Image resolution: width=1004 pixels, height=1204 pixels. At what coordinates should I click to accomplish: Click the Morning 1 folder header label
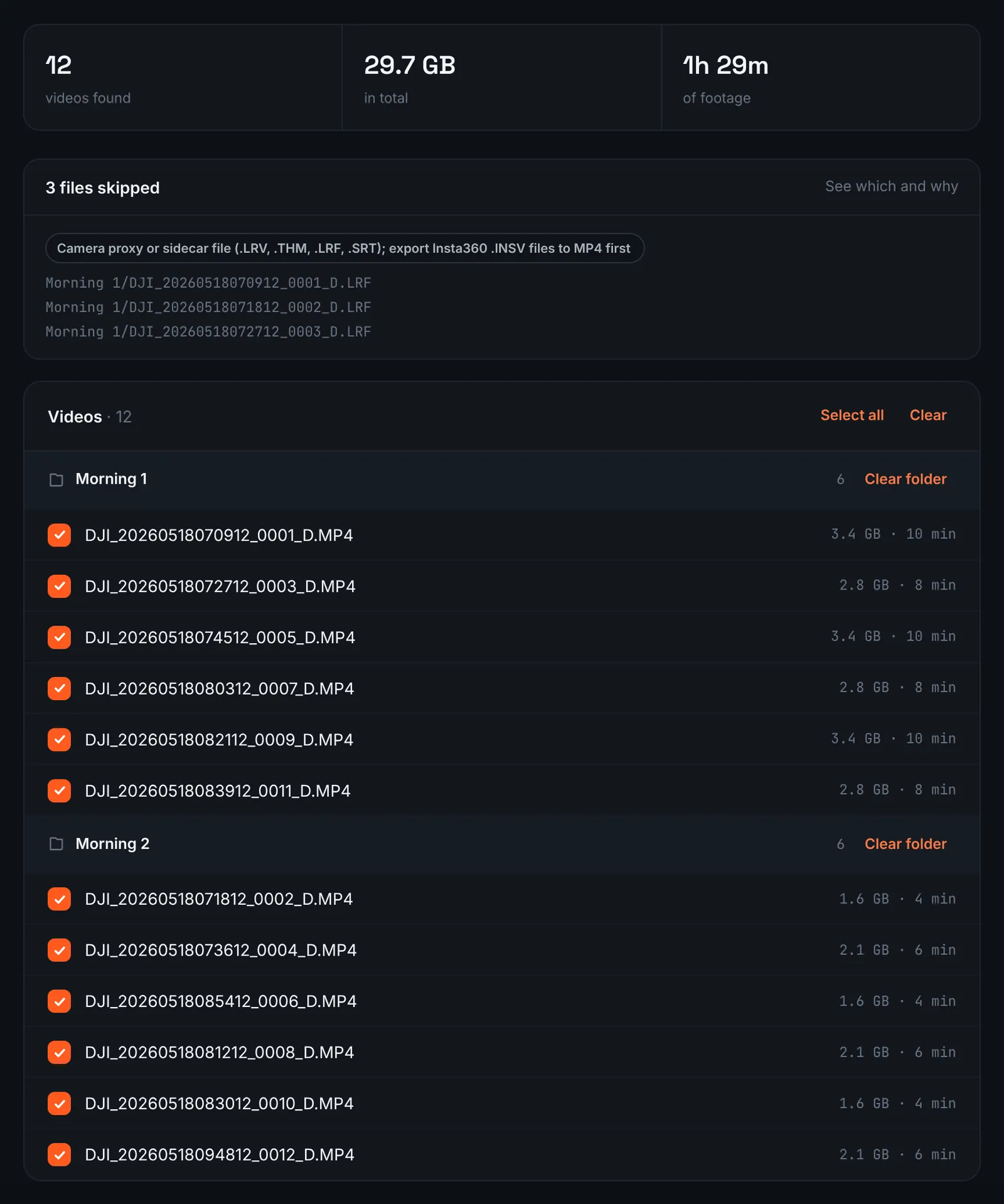(111, 479)
